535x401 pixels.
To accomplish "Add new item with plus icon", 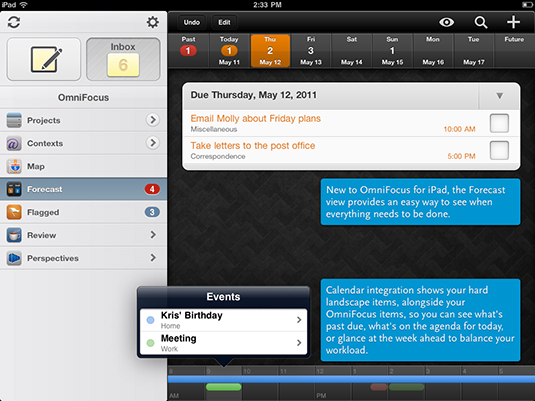I will (513, 22).
